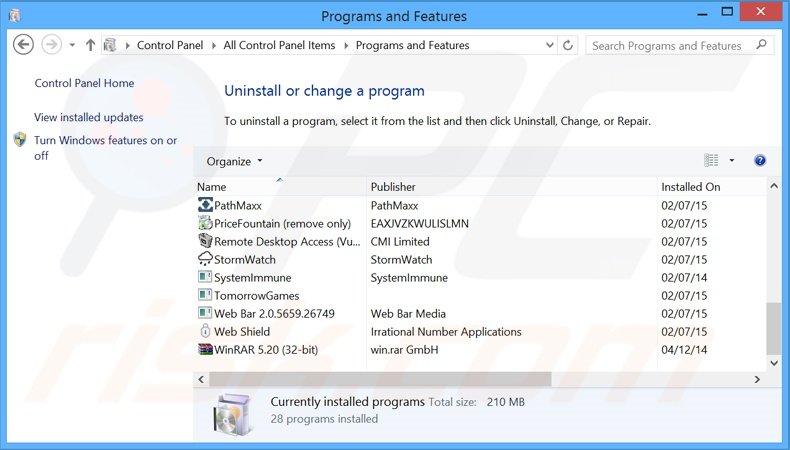The image size is (790, 450).
Task: Select the StormWatch cloud icon
Action: (205, 259)
